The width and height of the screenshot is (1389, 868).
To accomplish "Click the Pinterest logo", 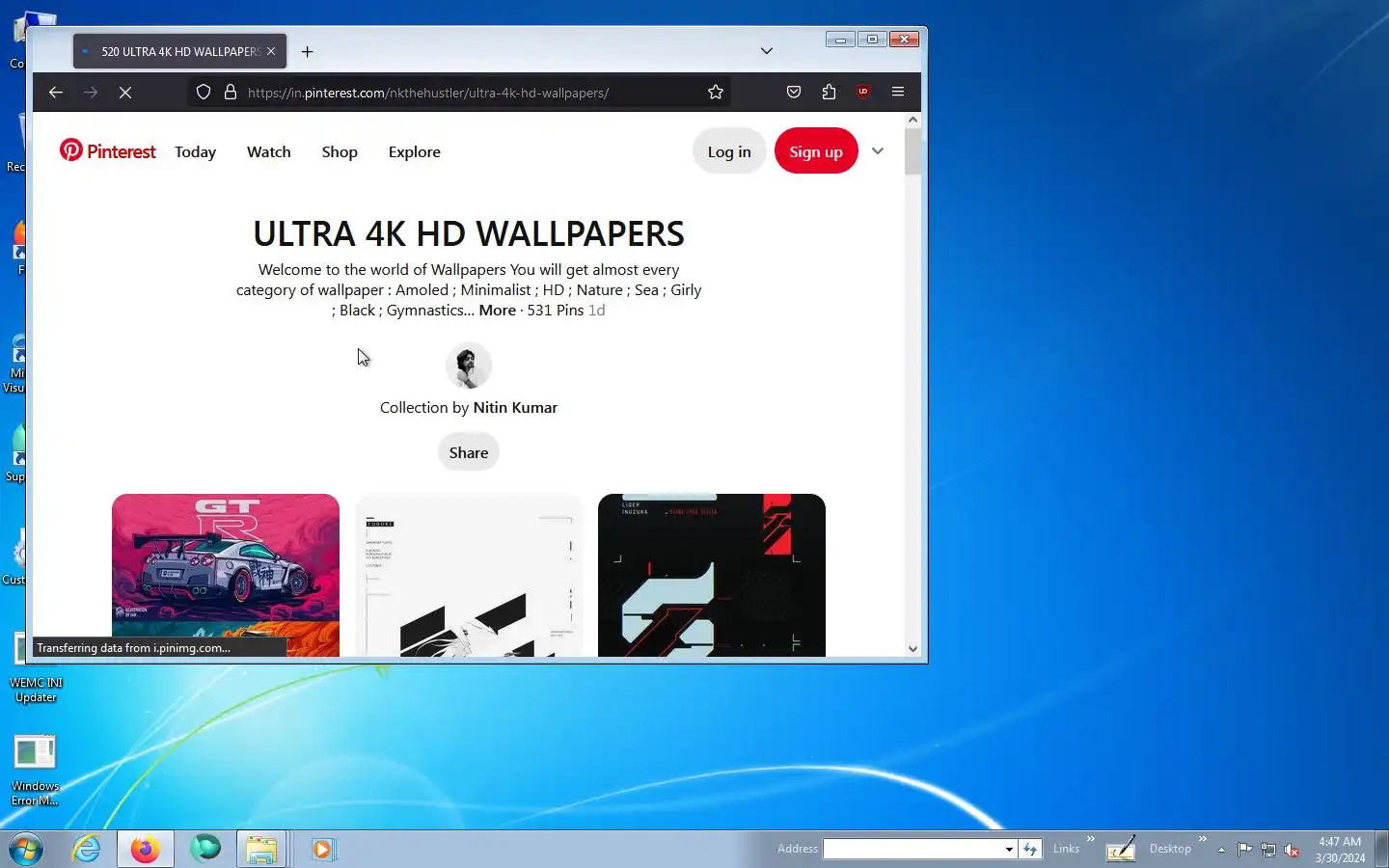I will point(107,151).
